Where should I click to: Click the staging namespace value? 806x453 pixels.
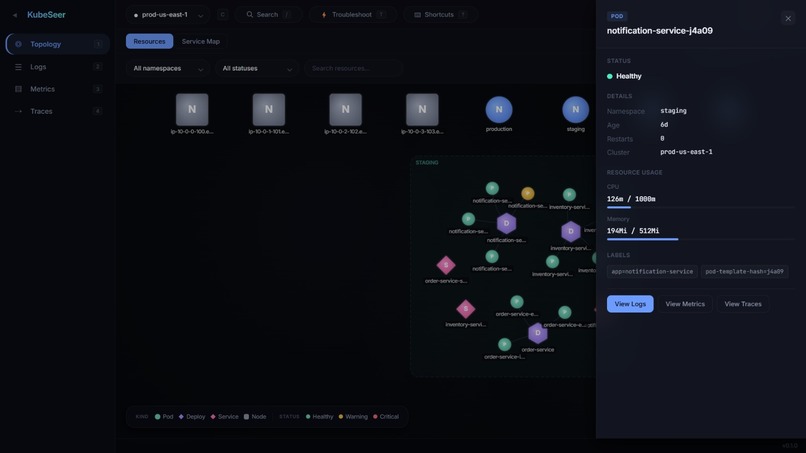tap(673, 111)
